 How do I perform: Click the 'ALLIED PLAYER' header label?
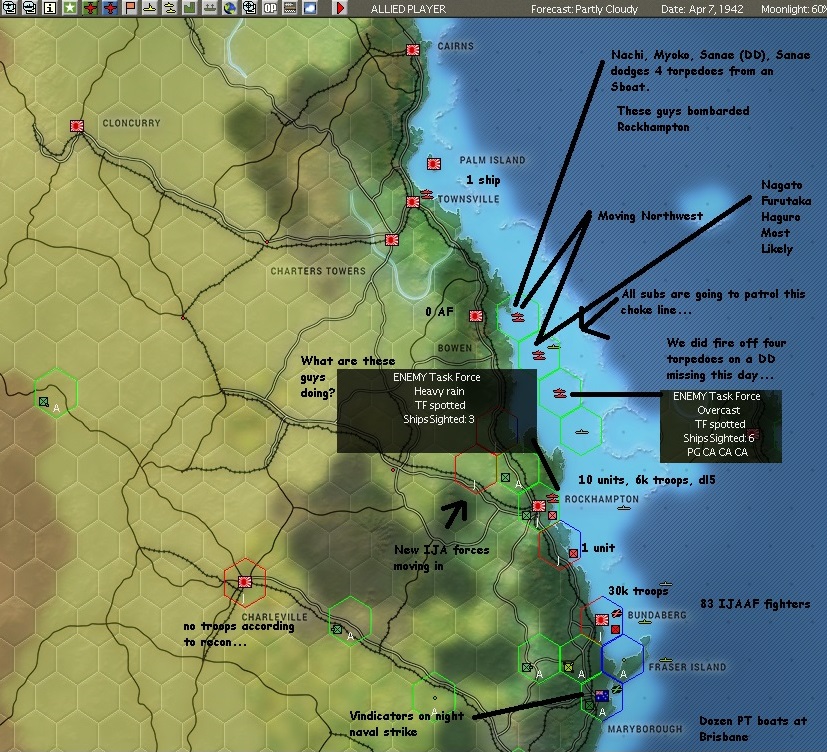[x=408, y=9]
